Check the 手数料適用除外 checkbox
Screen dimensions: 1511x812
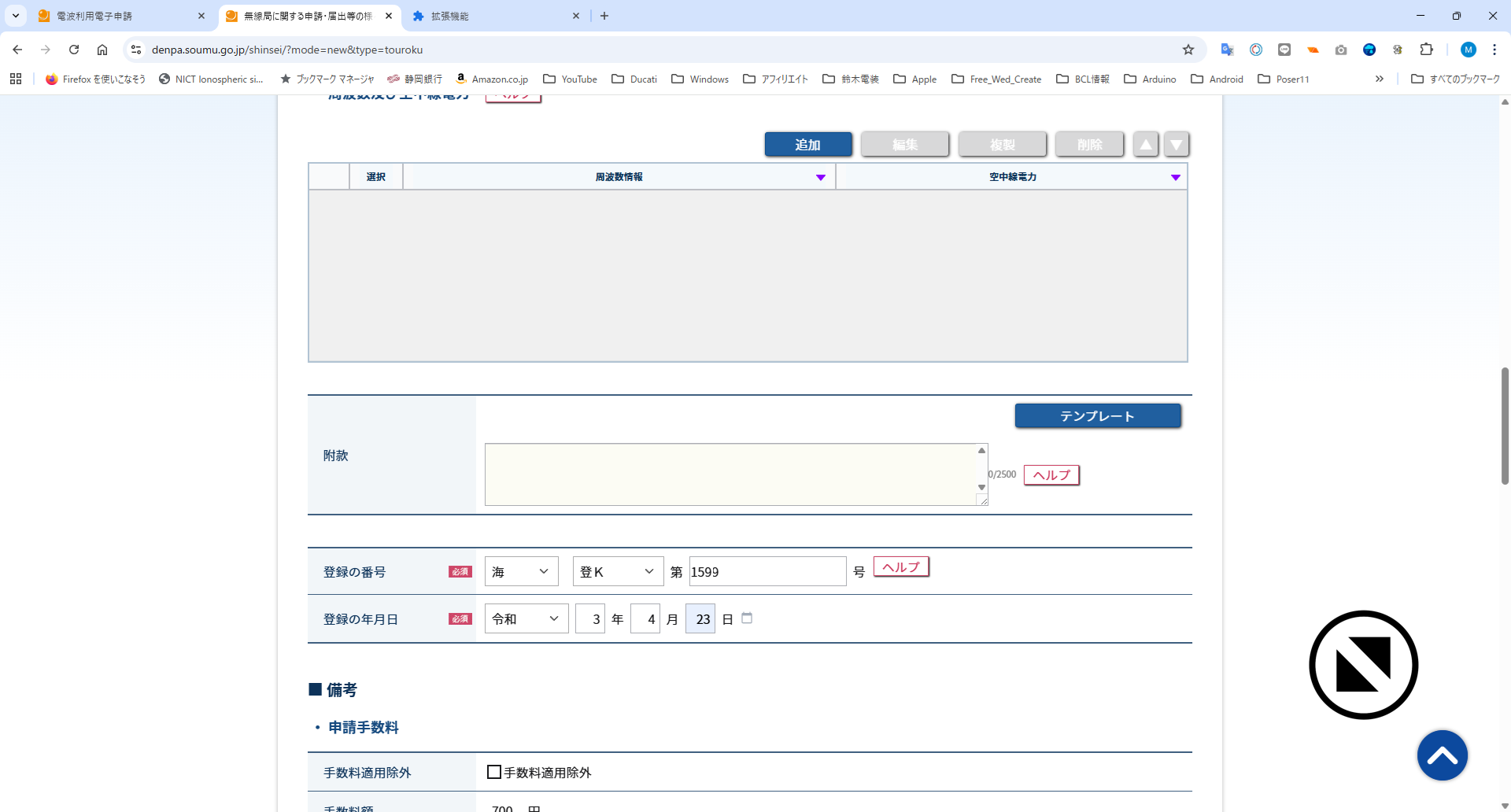(494, 772)
